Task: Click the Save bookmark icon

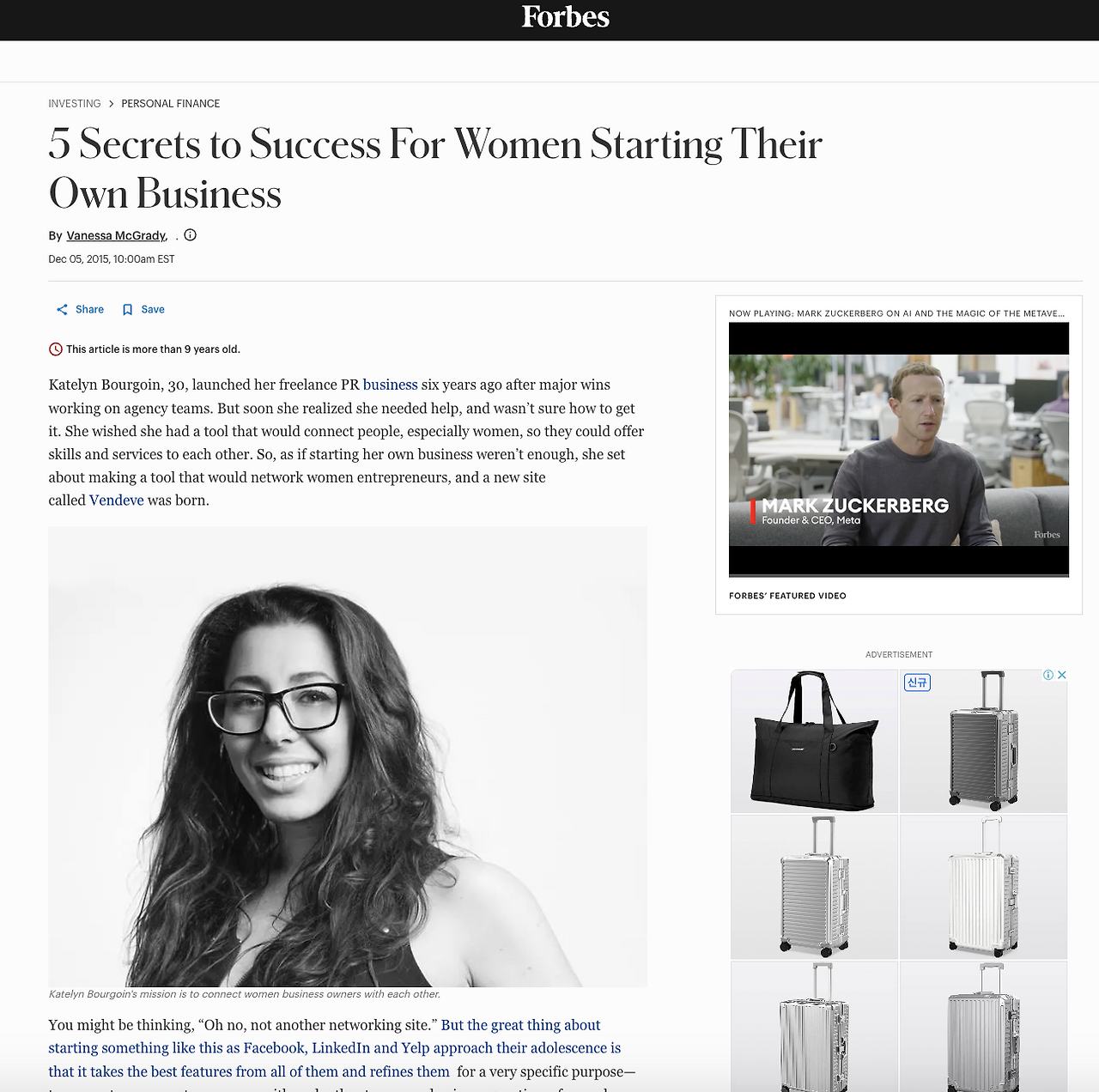Action: pos(127,310)
